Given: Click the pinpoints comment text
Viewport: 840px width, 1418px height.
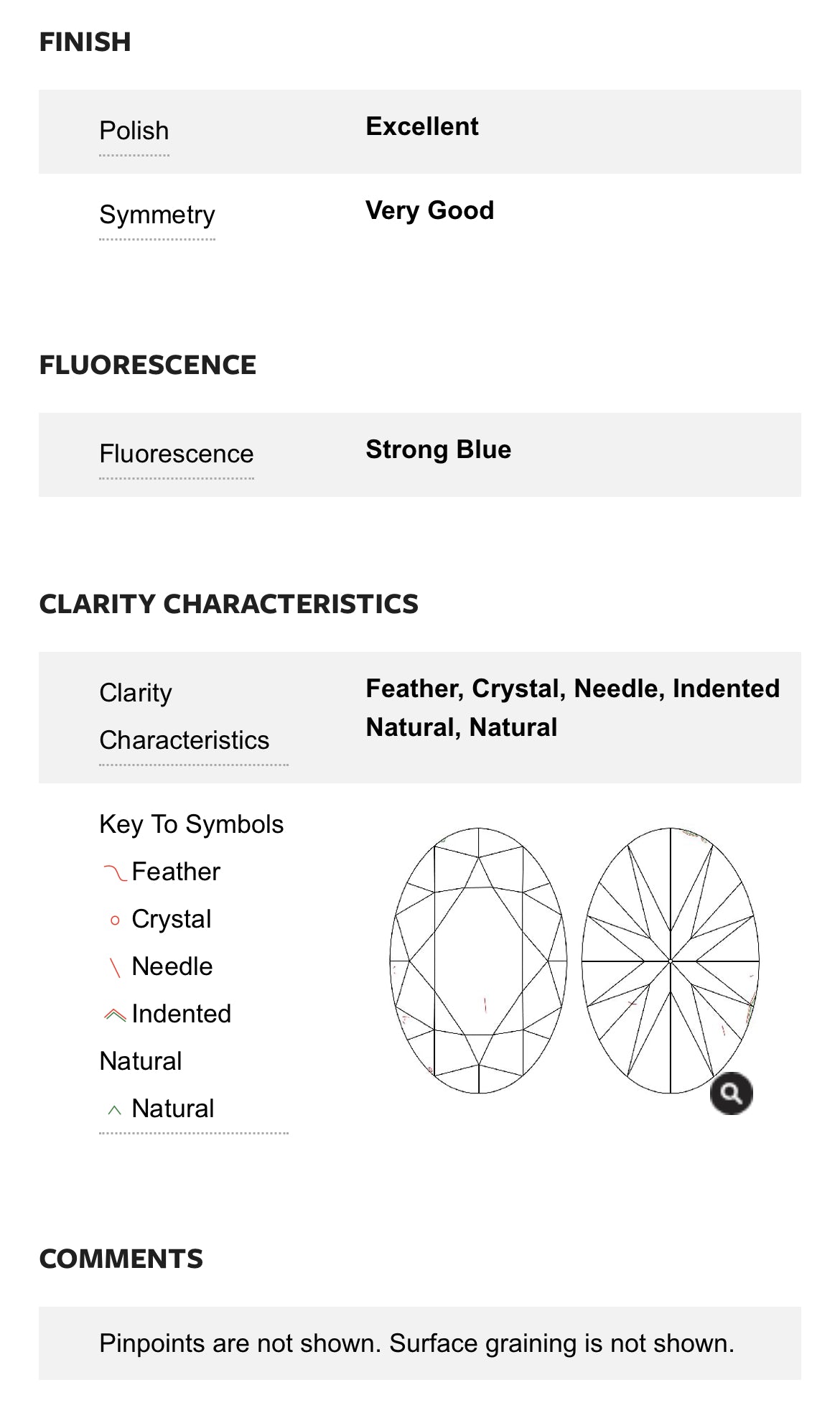Looking at the screenshot, I should coord(415,1340).
